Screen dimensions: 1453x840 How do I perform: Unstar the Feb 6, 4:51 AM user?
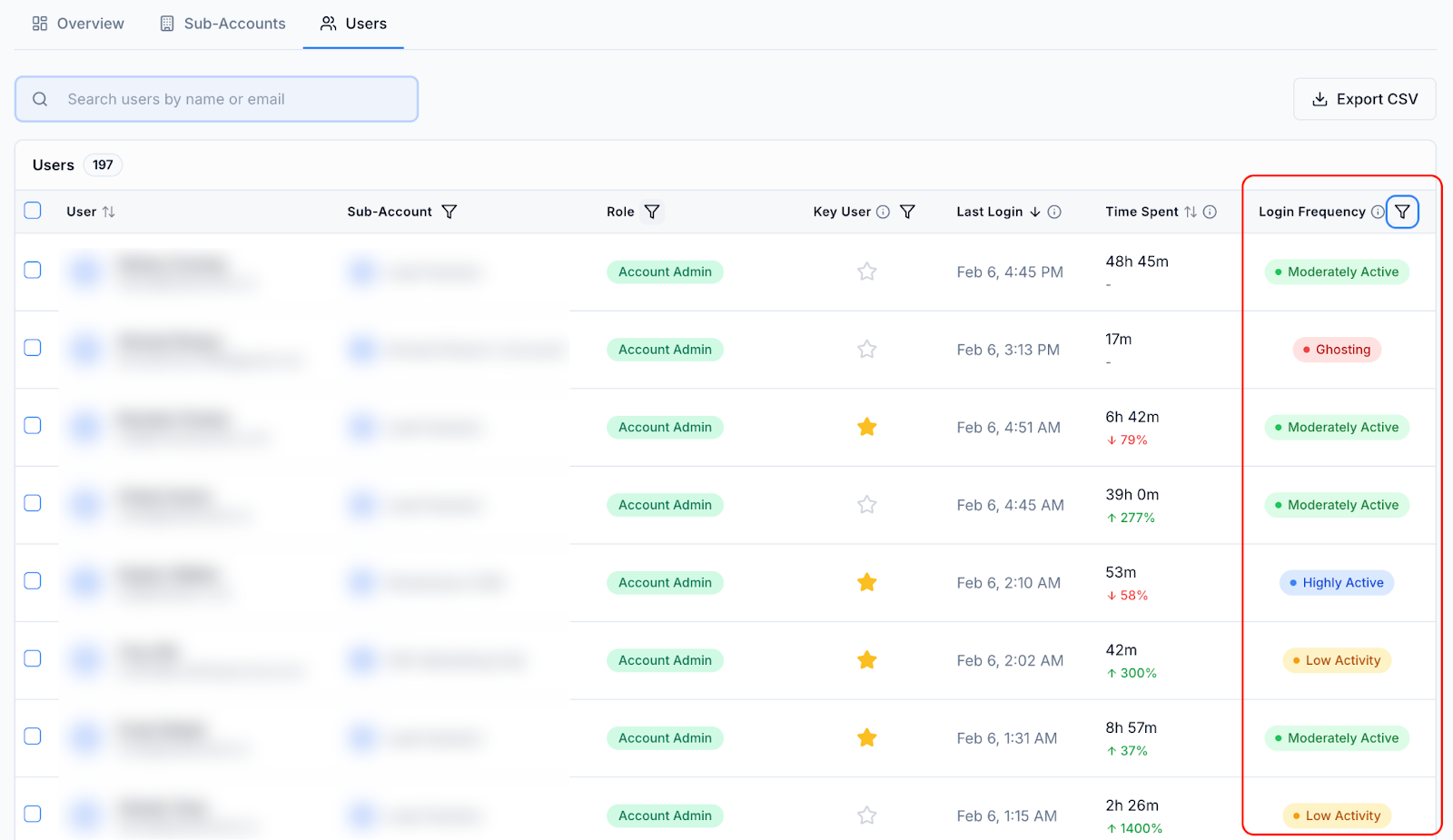point(867,427)
